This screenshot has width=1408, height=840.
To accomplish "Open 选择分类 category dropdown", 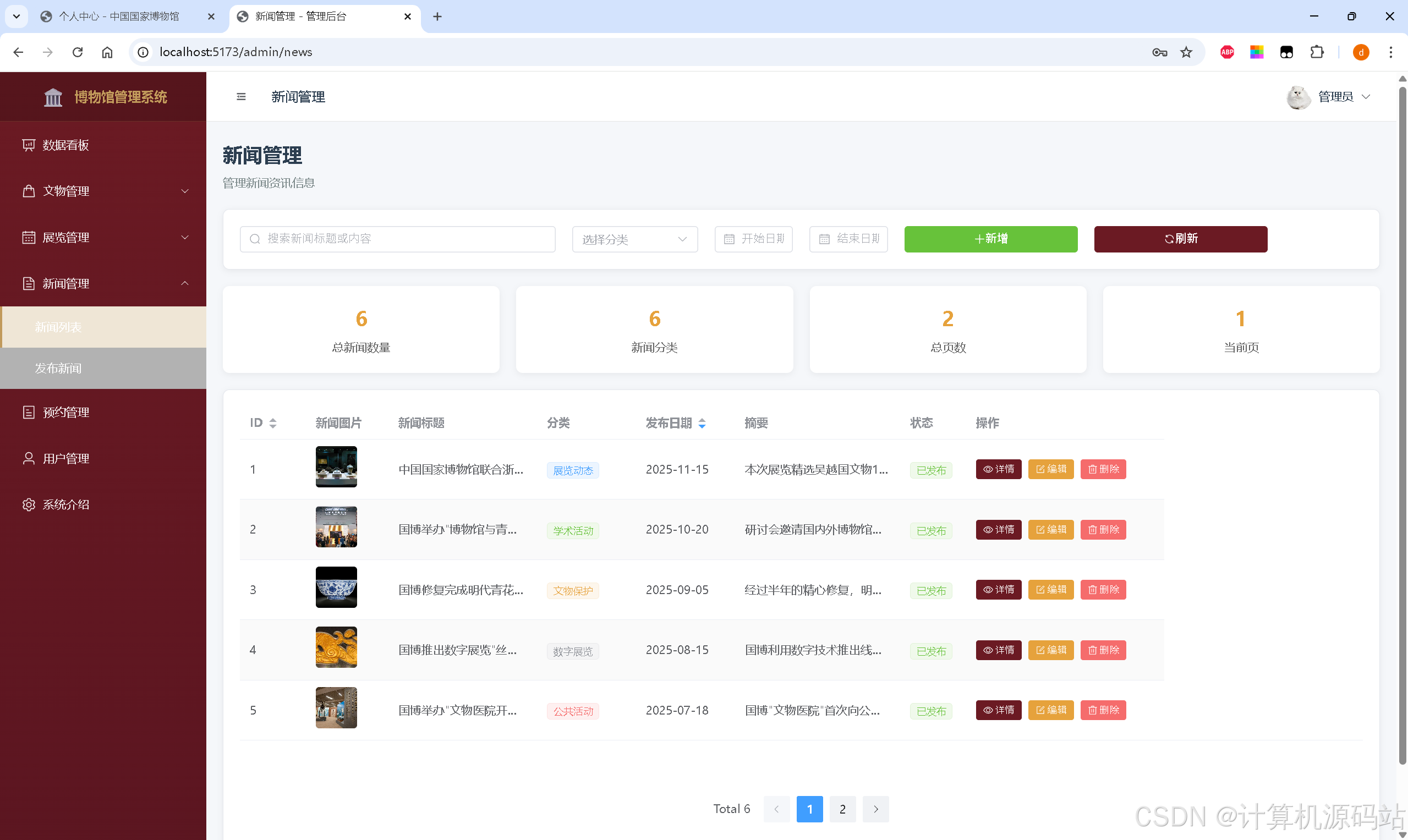I will point(634,239).
